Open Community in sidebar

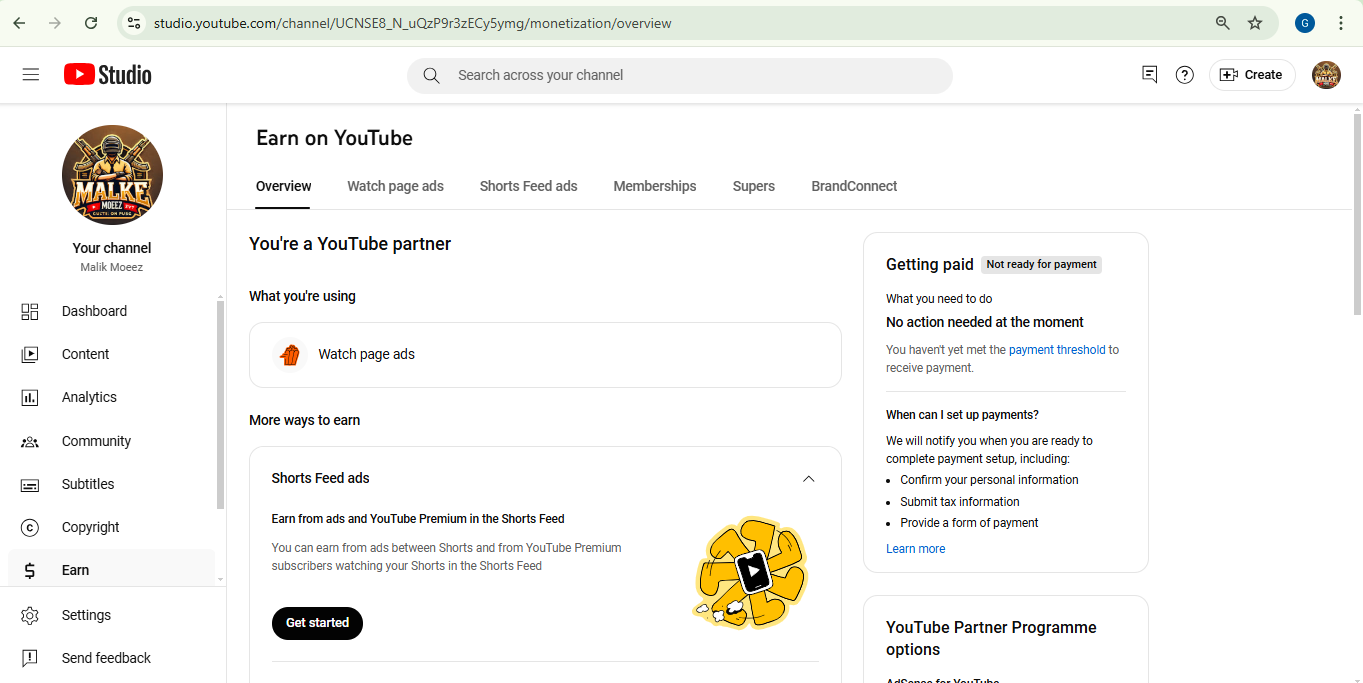112,441
